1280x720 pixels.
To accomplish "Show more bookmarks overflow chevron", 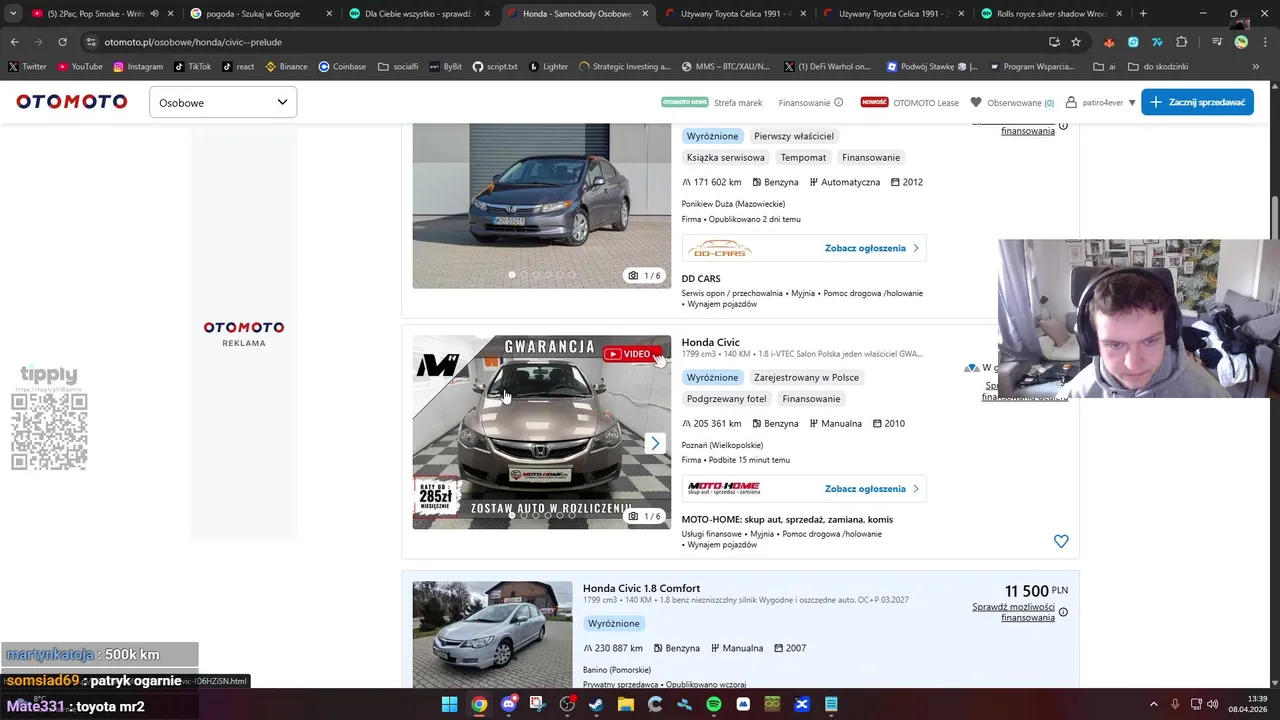I will click(1256, 67).
